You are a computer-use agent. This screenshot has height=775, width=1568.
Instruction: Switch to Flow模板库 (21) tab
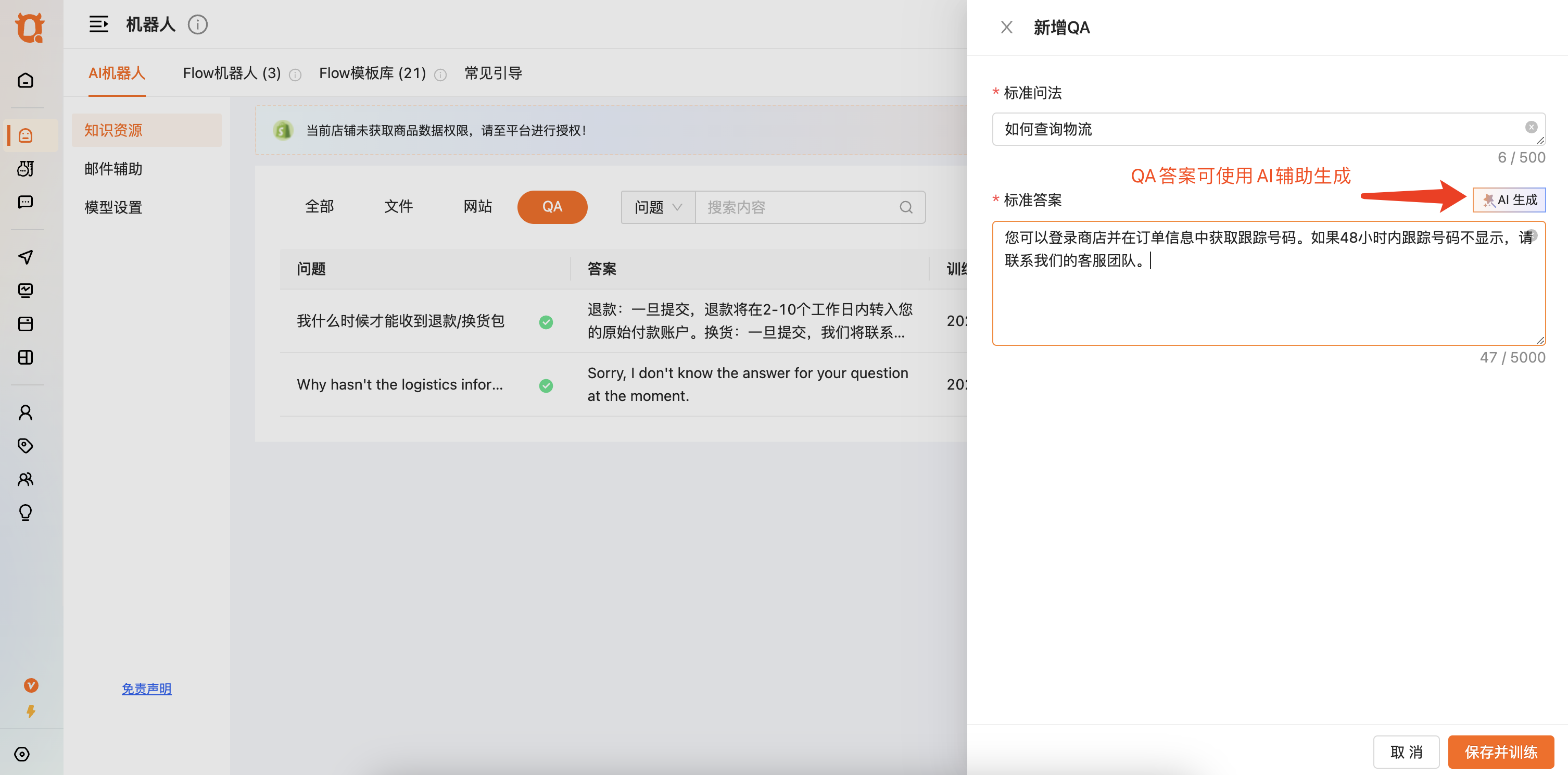pyautogui.click(x=372, y=73)
